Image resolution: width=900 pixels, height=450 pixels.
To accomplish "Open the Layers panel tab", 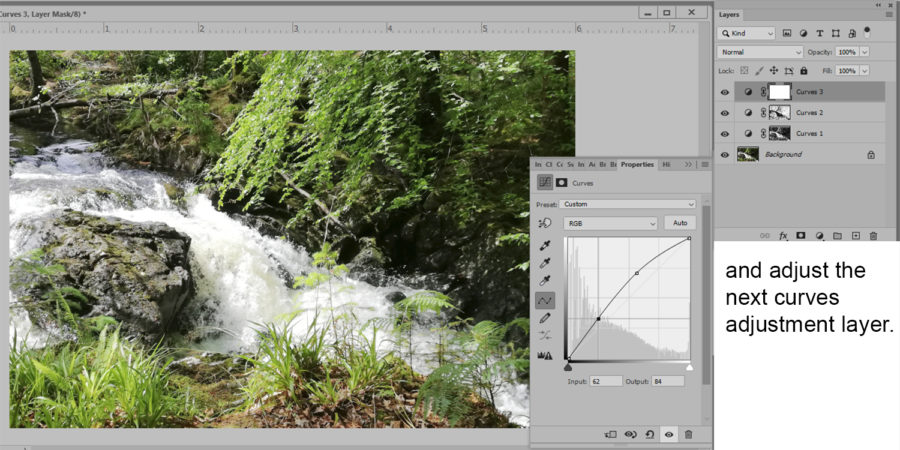I will point(729,14).
